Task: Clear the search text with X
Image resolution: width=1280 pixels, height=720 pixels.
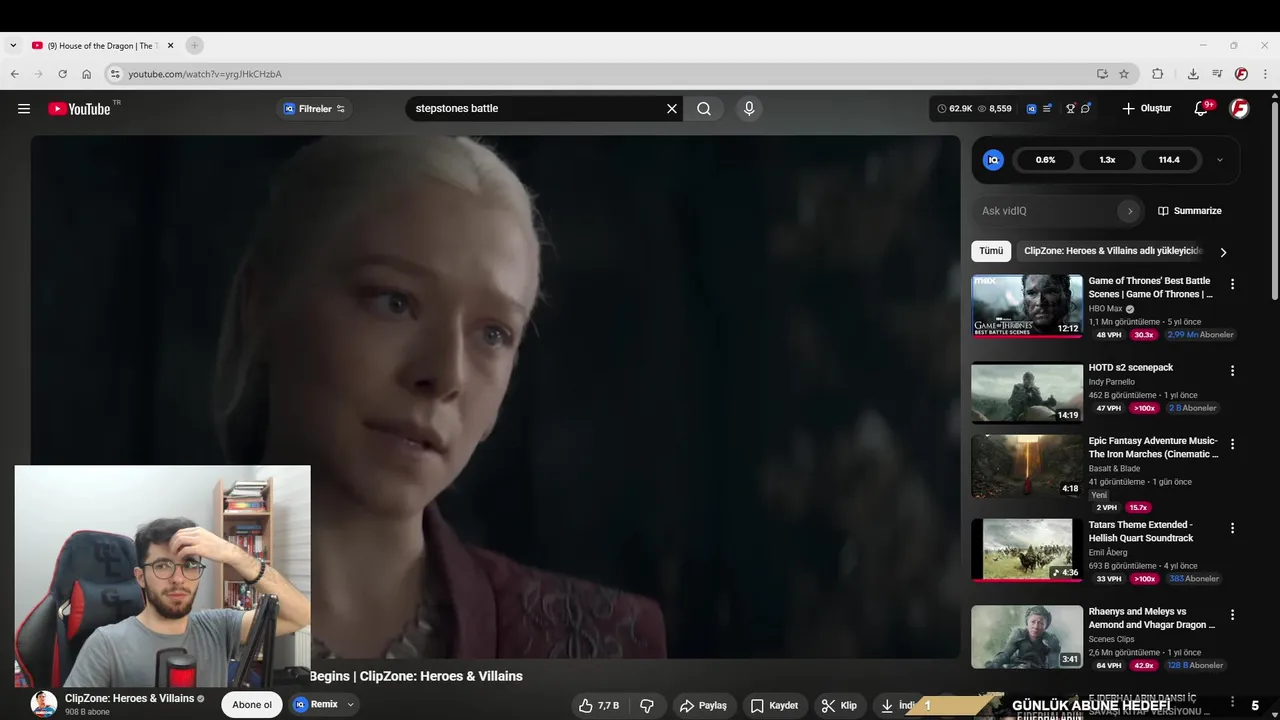Action: coord(672,109)
